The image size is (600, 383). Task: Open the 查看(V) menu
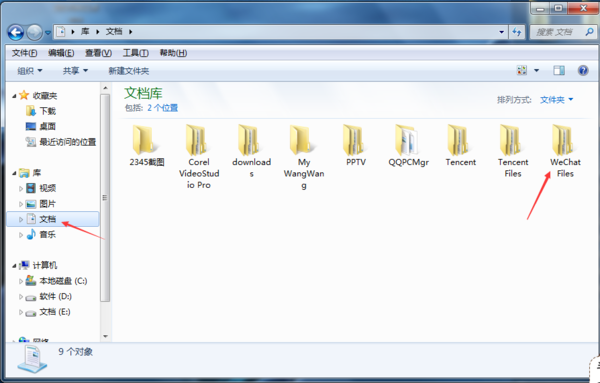point(98,53)
